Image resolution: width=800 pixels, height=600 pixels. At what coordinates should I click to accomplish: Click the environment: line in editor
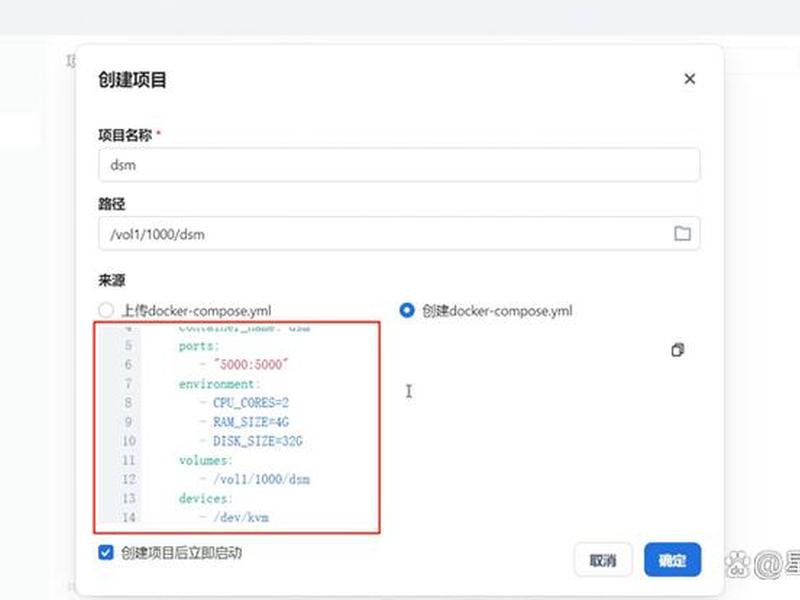click(x=219, y=384)
